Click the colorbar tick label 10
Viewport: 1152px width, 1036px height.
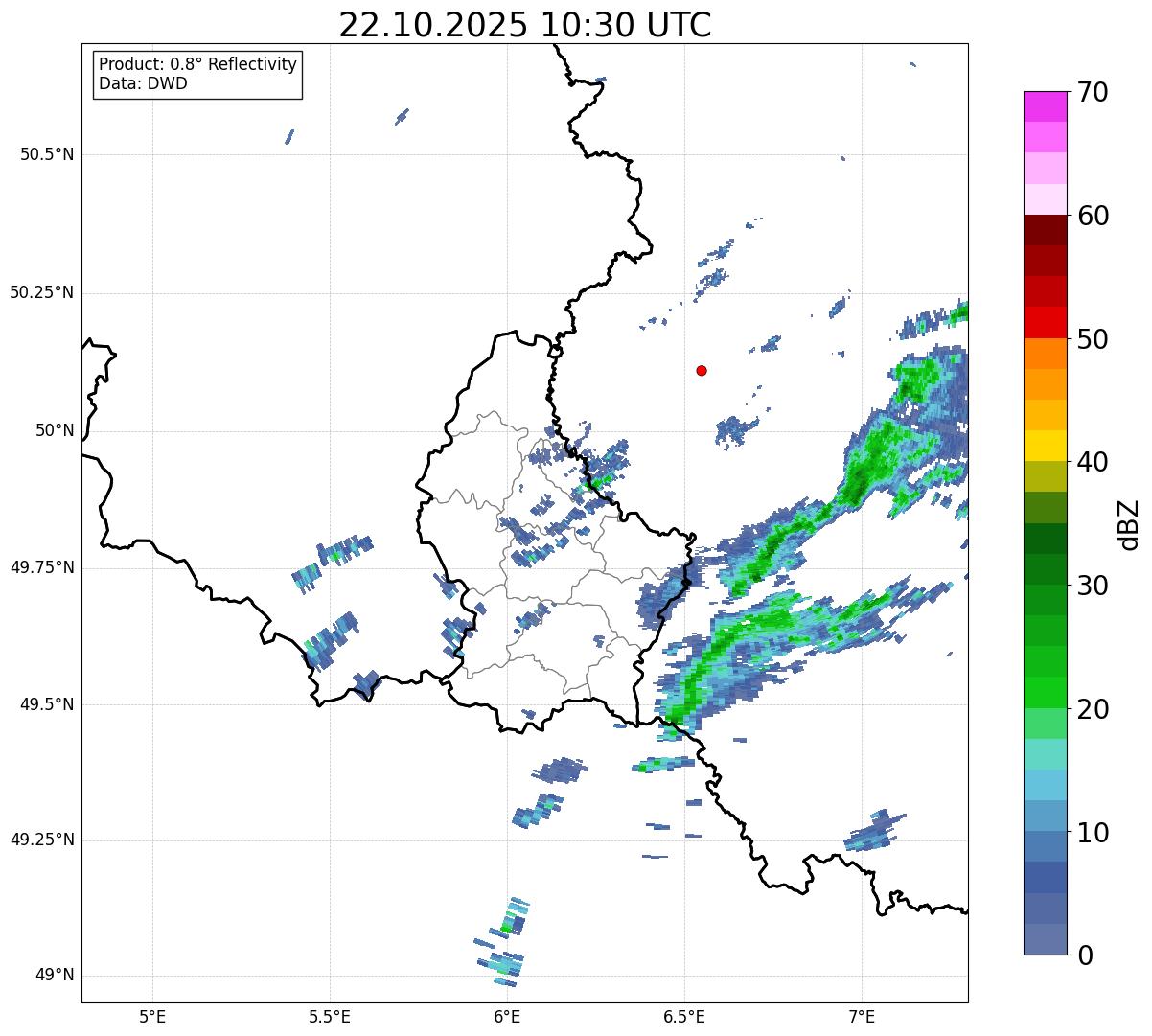pyautogui.click(x=1093, y=832)
